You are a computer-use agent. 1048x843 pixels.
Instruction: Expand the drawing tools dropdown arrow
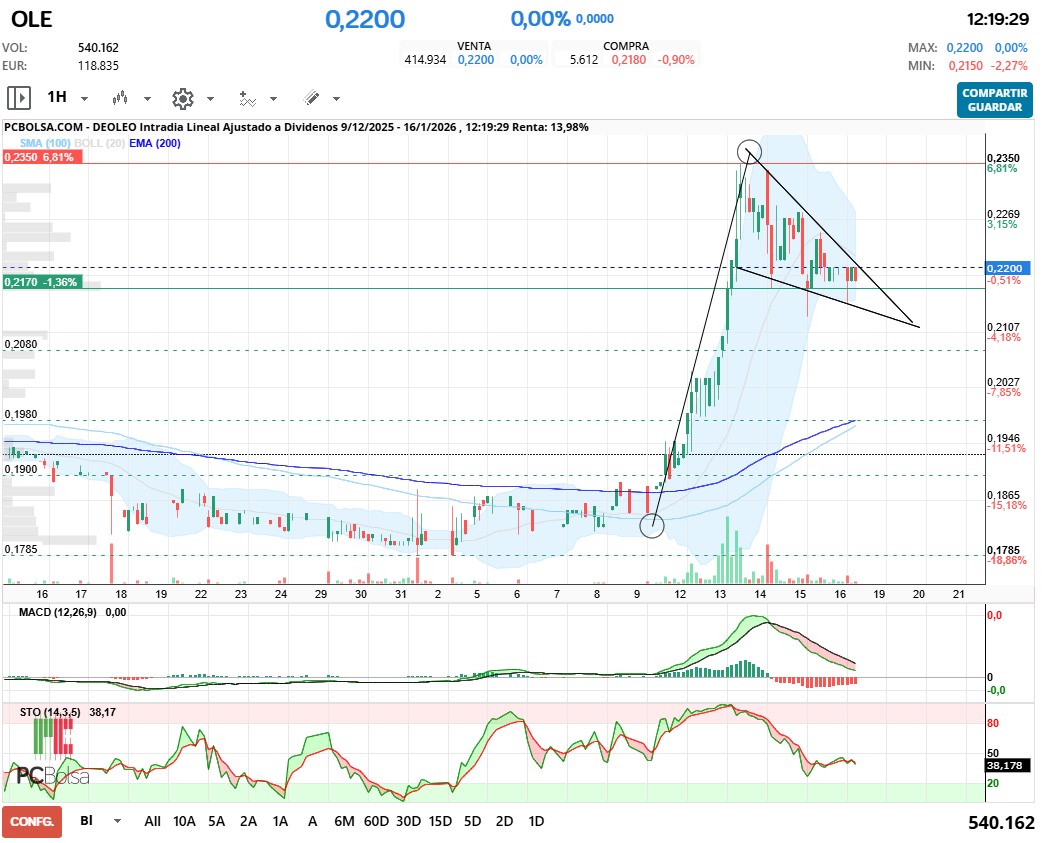[x=336, y=99]
